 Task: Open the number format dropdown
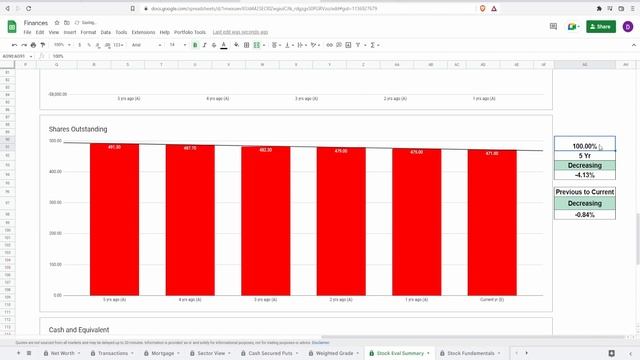pyautogui.click(x=118, y=45)
